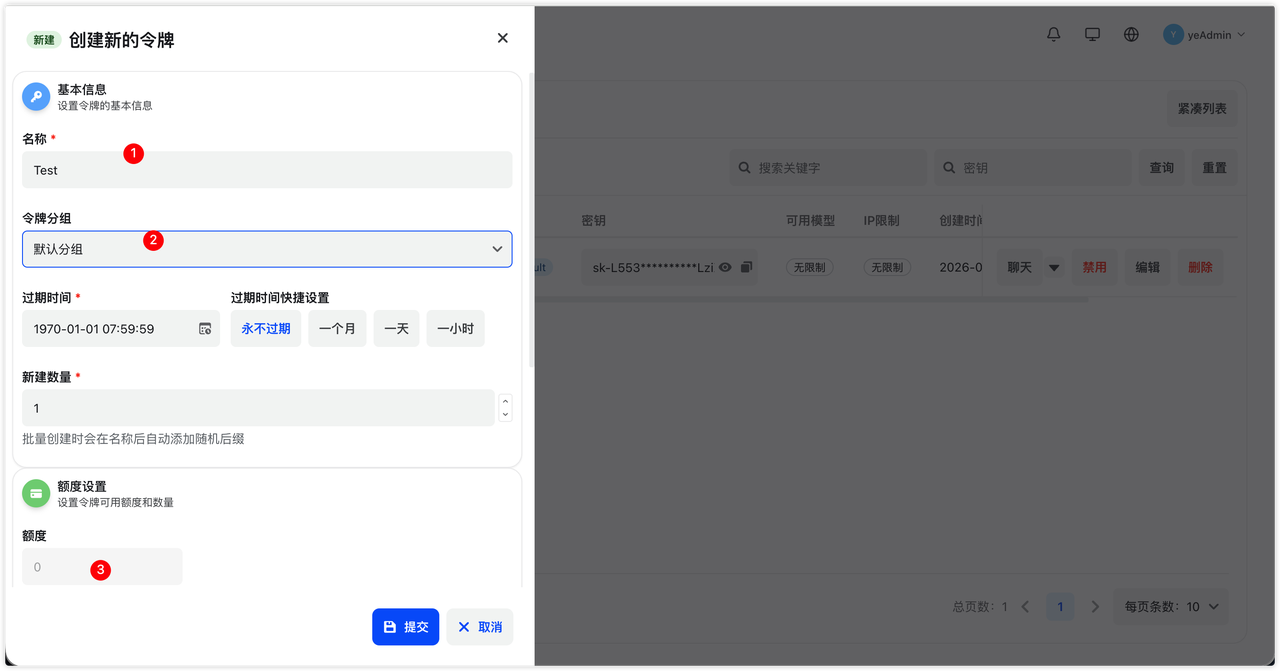Click the table's horizontal scrollbar

pyautogui.click(x=810, y=298)
